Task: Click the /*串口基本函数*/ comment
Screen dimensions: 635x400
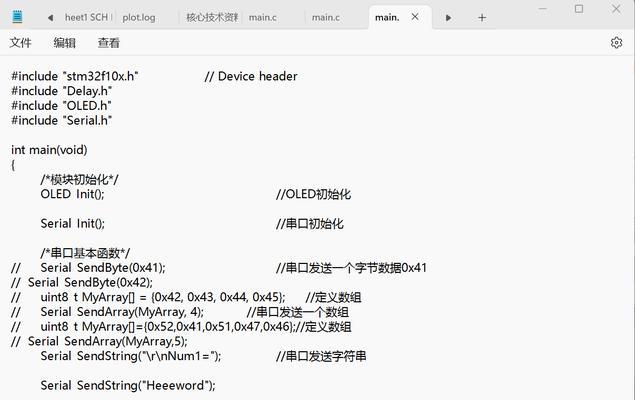Action: click(85, 253)
